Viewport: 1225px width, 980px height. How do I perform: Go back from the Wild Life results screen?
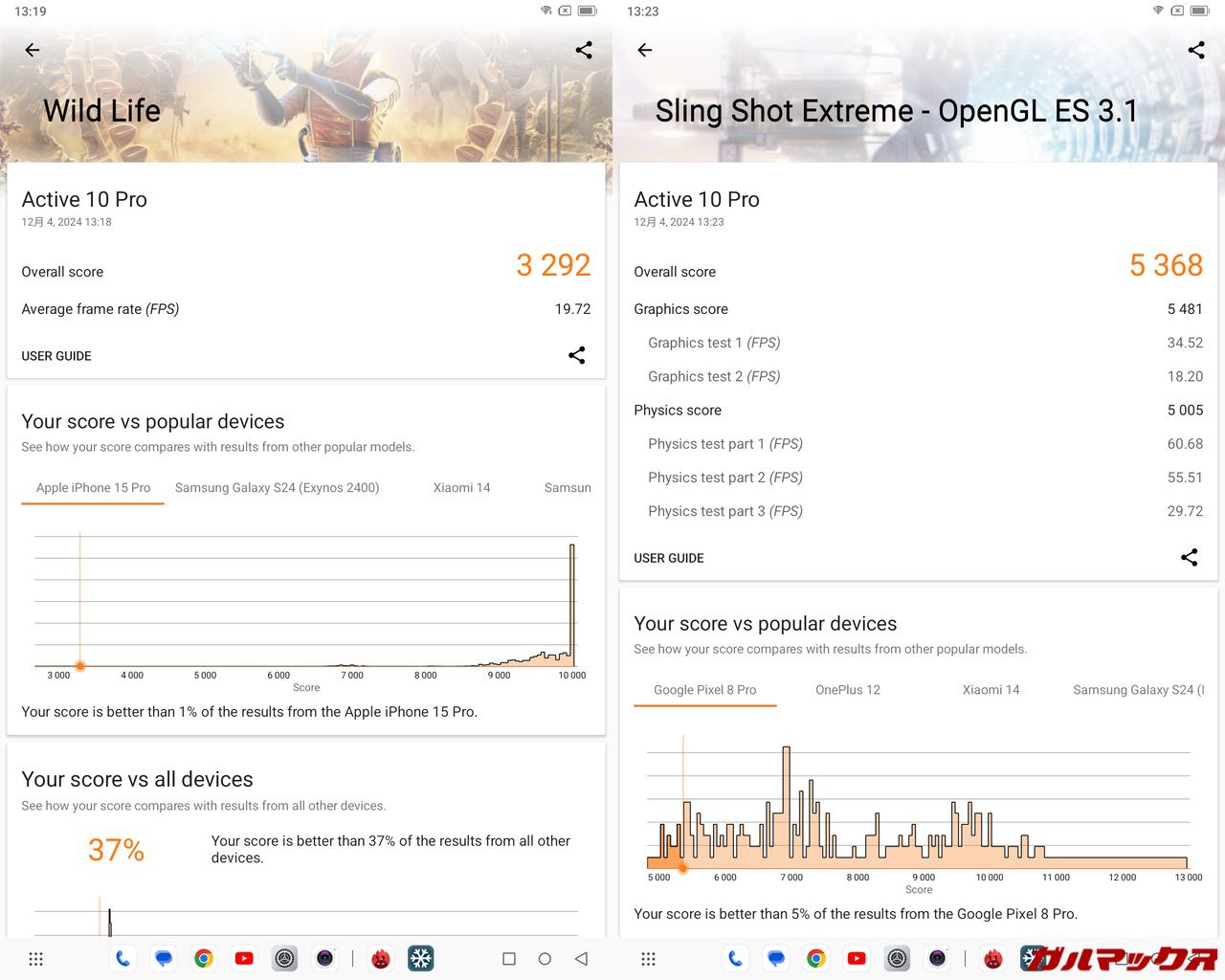33,50
